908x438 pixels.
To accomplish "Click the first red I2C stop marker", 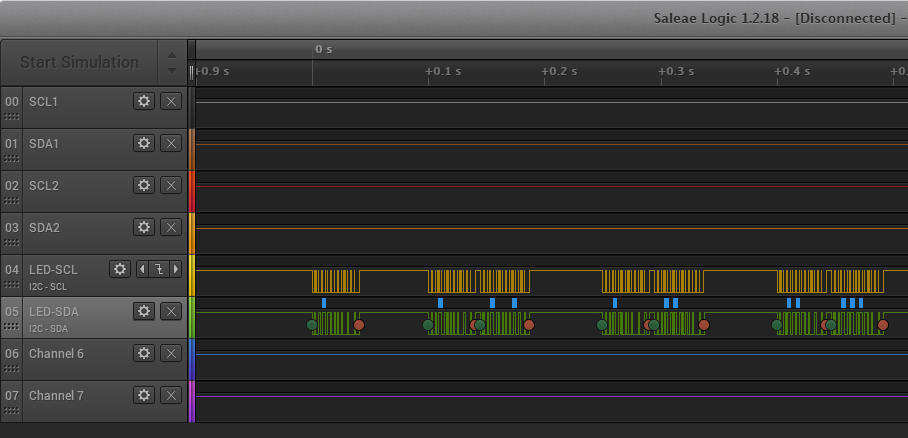I will coord(359,325).
